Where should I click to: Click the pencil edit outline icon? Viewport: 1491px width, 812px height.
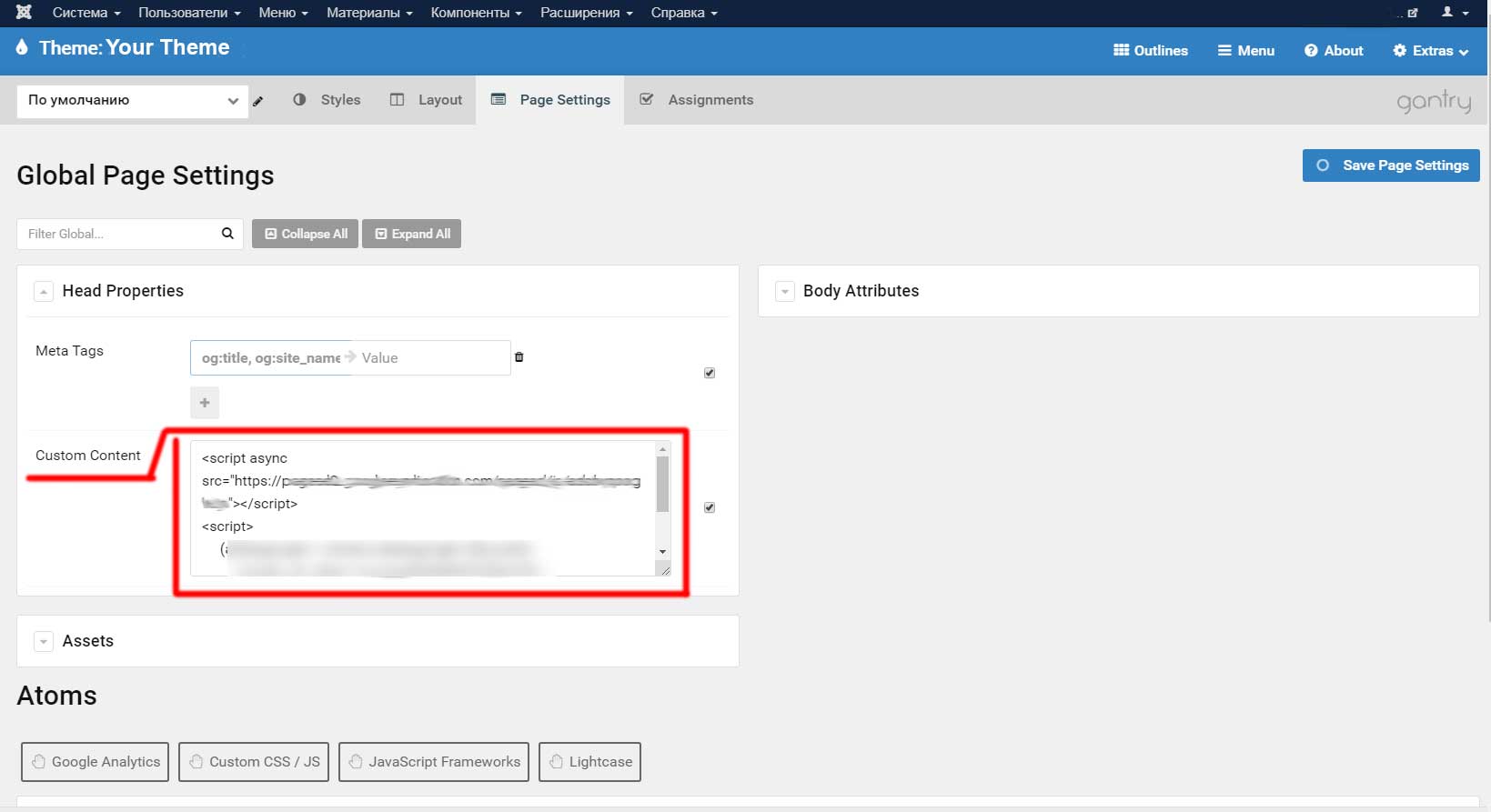pyautogui.click(x=258, y=101)
